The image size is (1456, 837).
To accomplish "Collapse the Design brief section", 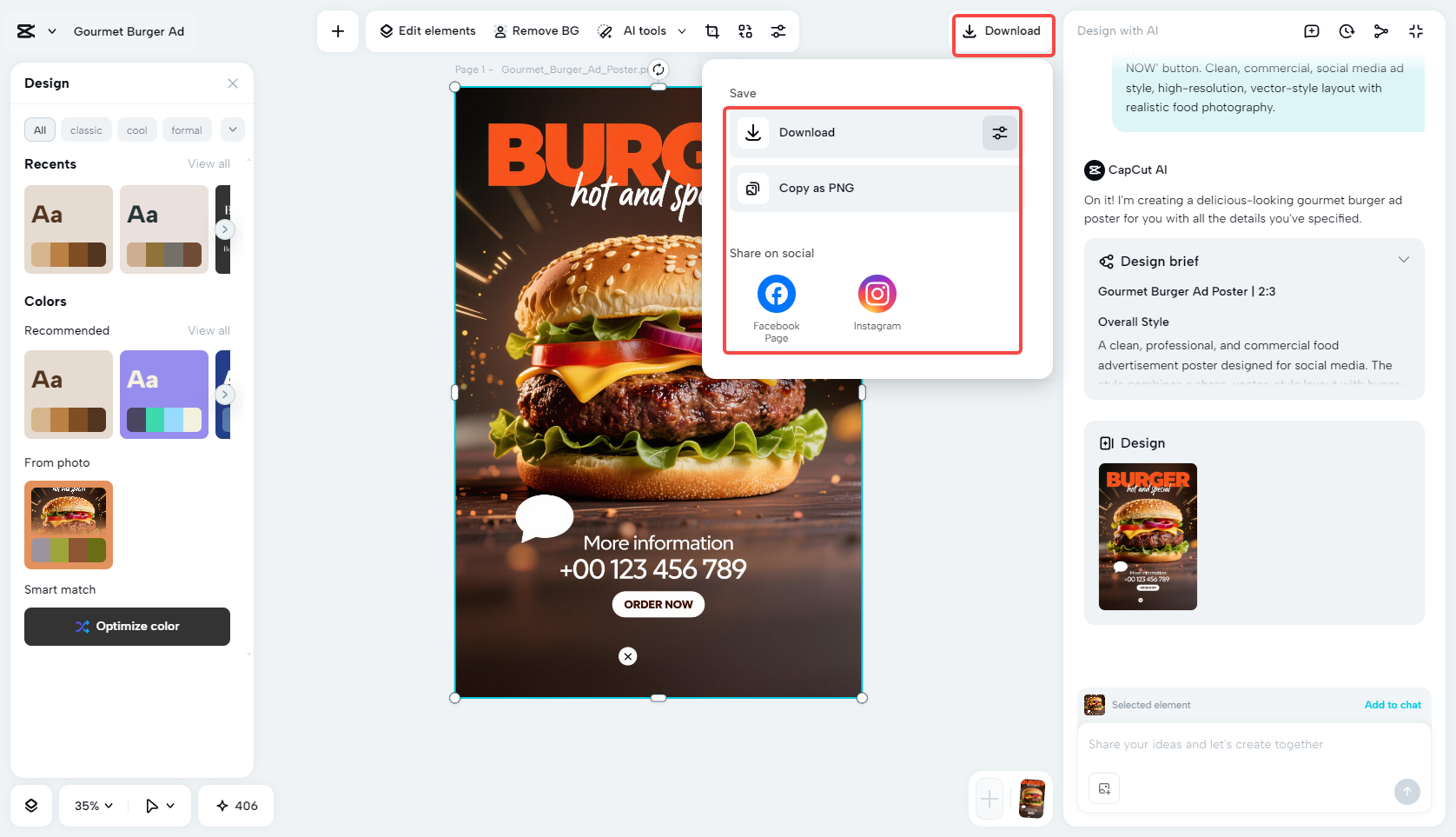I will point(1404,259).
